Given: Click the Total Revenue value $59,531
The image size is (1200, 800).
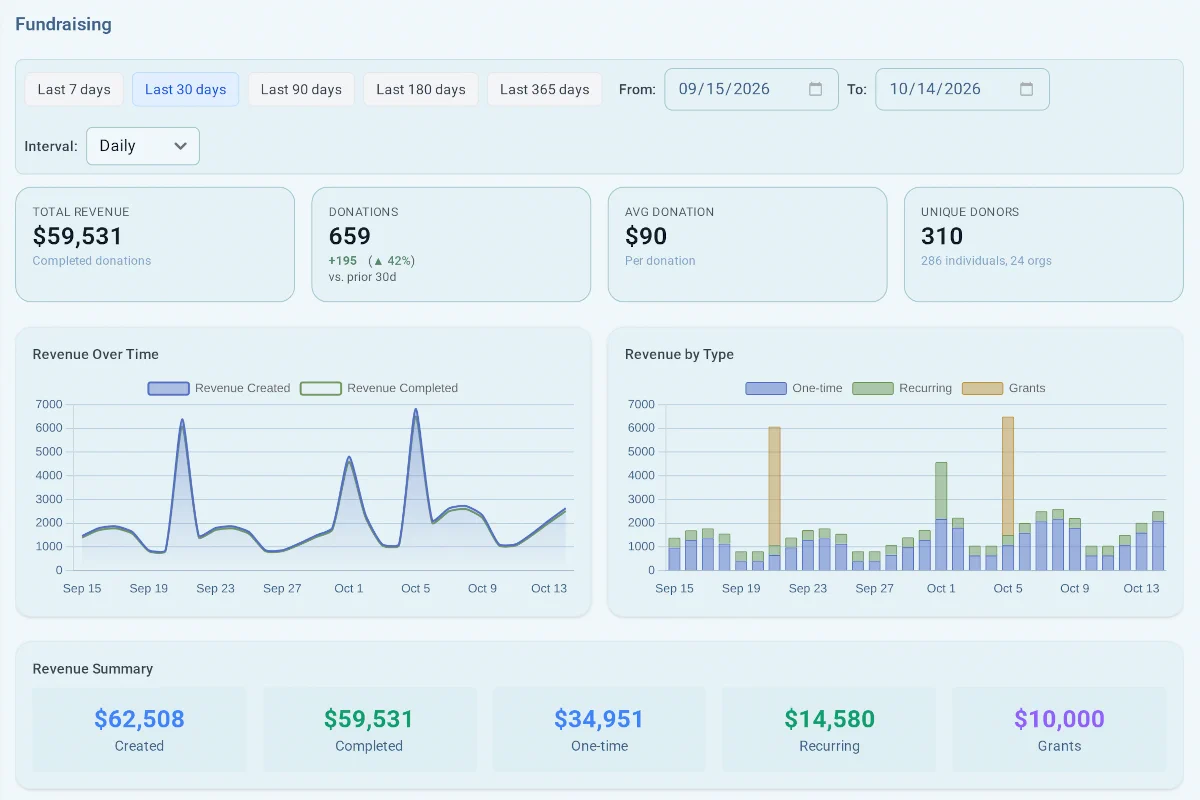Looking at the screenshot, I should click(78, 236).
